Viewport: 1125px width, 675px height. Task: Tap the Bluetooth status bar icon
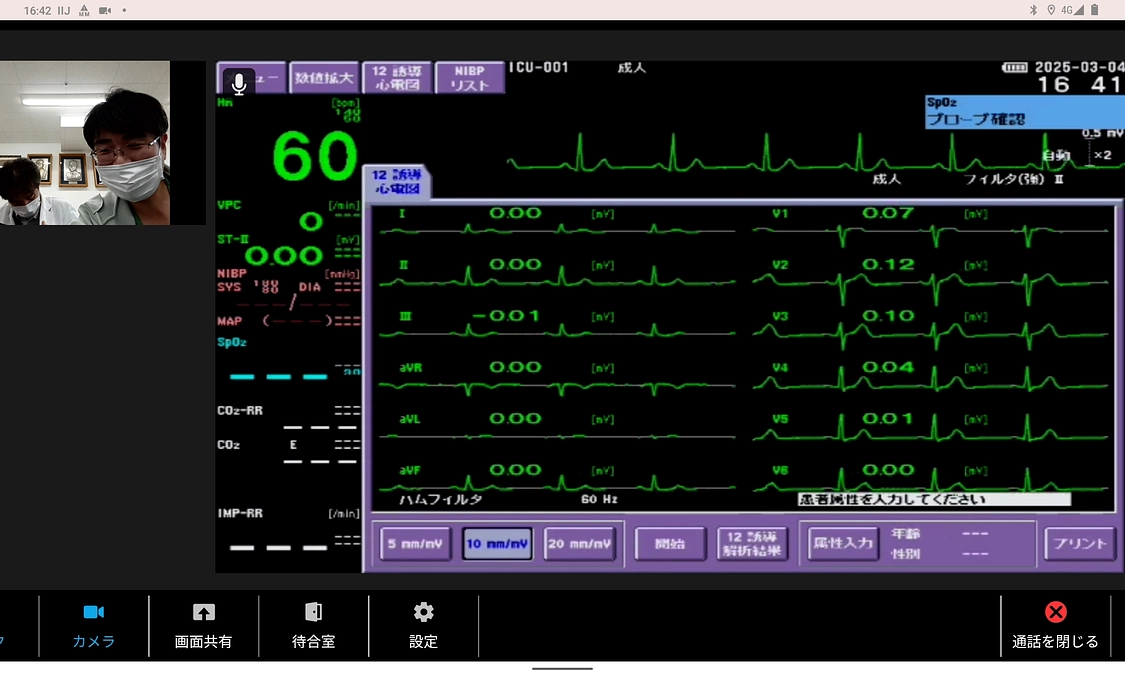pyautogui.click(x=1034, y=10)
